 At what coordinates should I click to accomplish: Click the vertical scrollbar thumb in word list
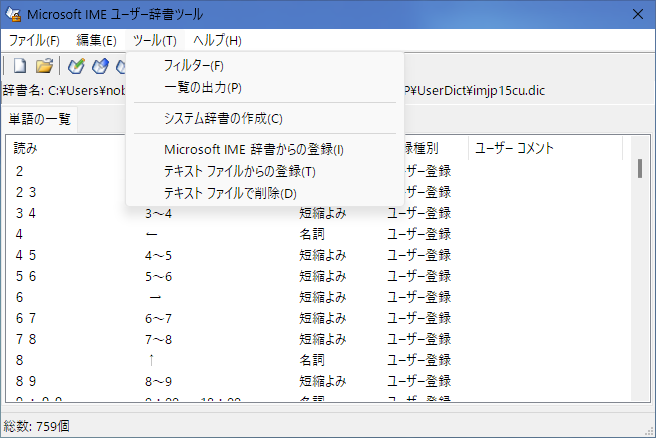[x=640, y=168]
